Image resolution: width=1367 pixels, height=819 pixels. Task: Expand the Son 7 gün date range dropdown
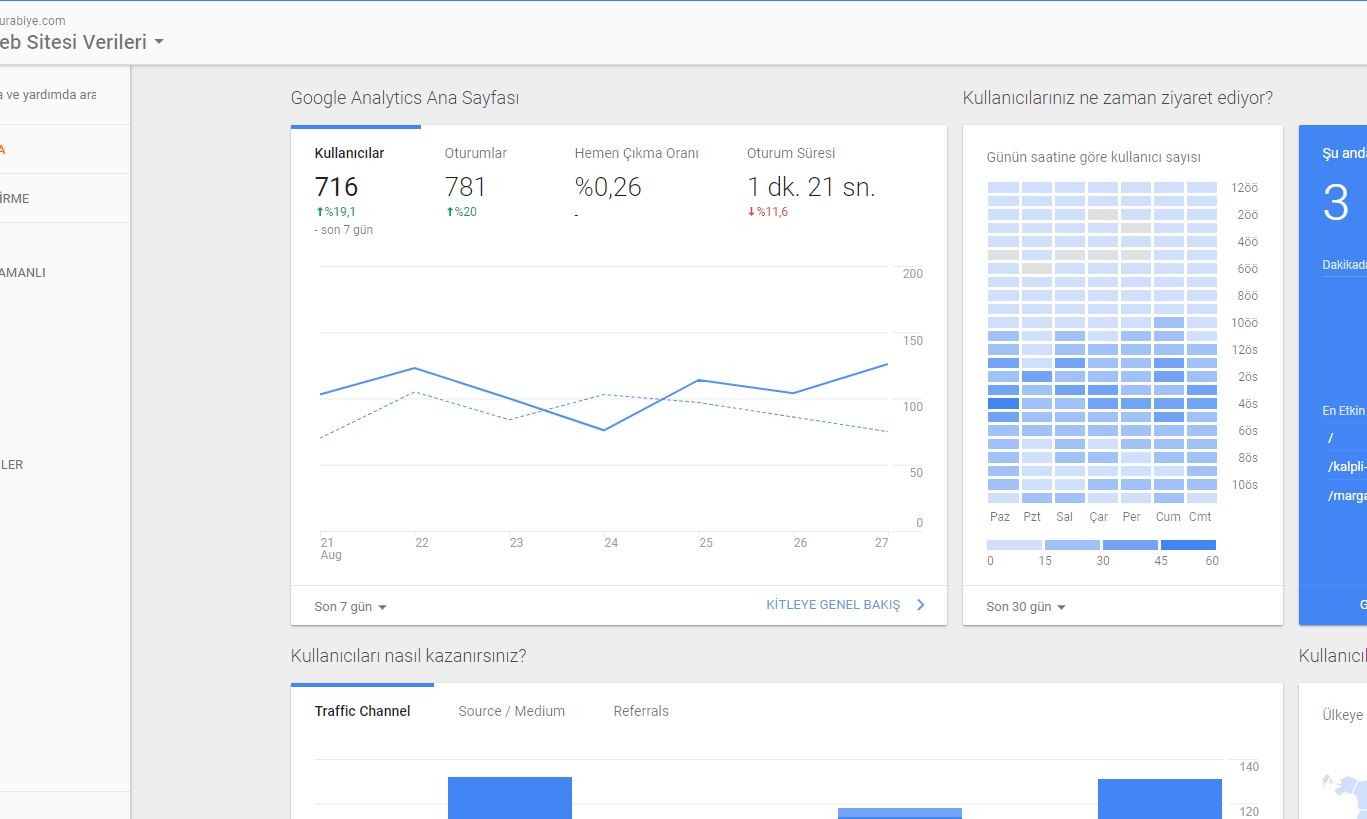pyautogui.click(x=351, y=607)
